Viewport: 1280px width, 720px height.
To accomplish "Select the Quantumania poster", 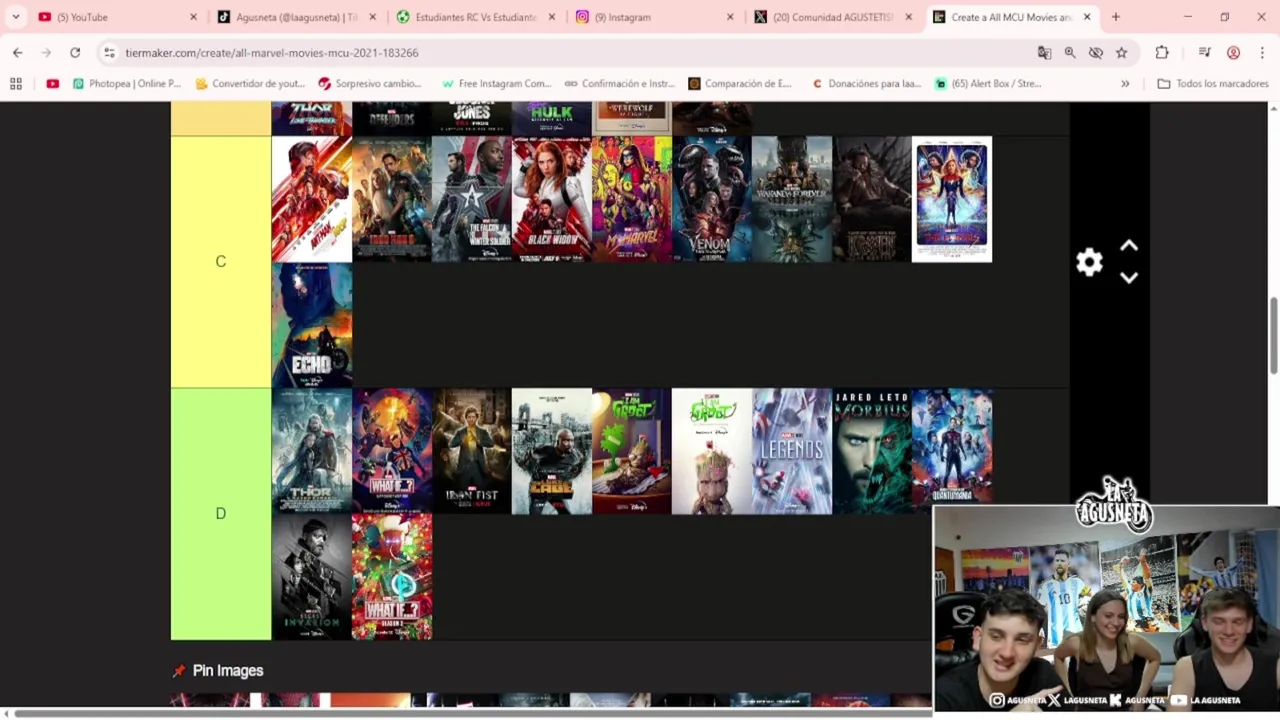I will [x=952, y=451].
